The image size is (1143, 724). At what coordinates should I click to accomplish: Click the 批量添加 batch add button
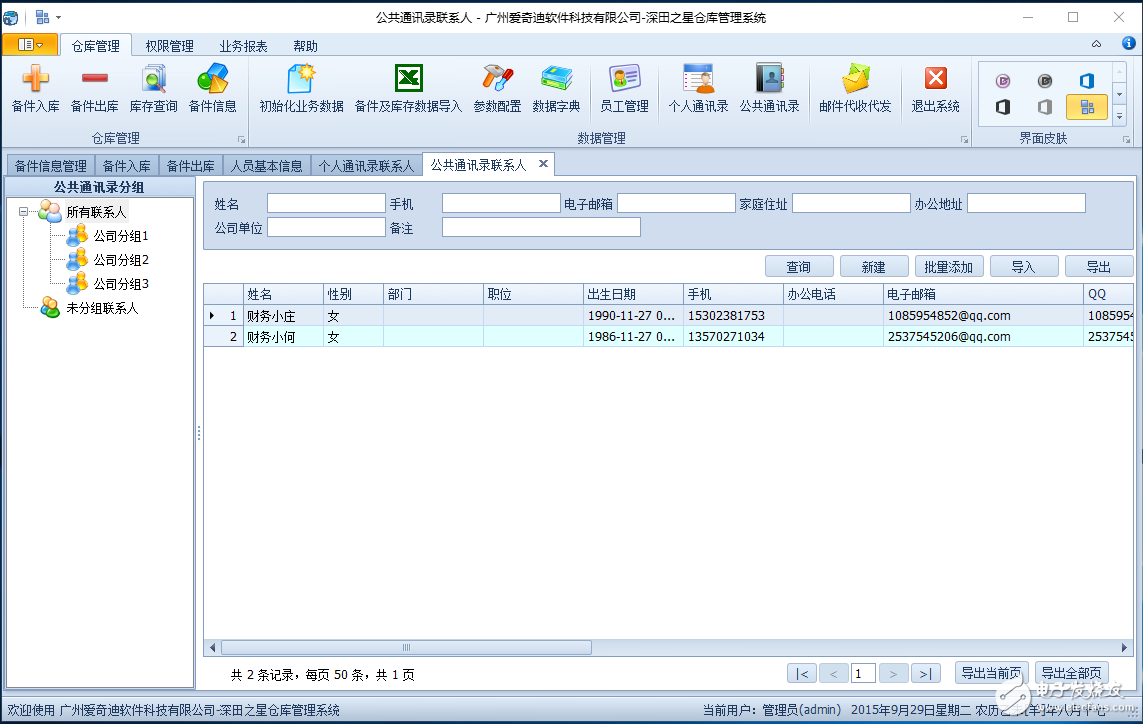coord(947,265)
